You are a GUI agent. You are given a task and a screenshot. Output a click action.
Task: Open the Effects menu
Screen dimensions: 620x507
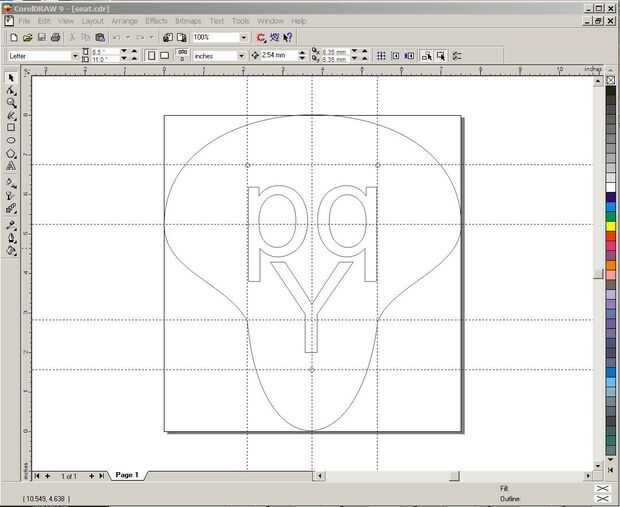[157, 21]
